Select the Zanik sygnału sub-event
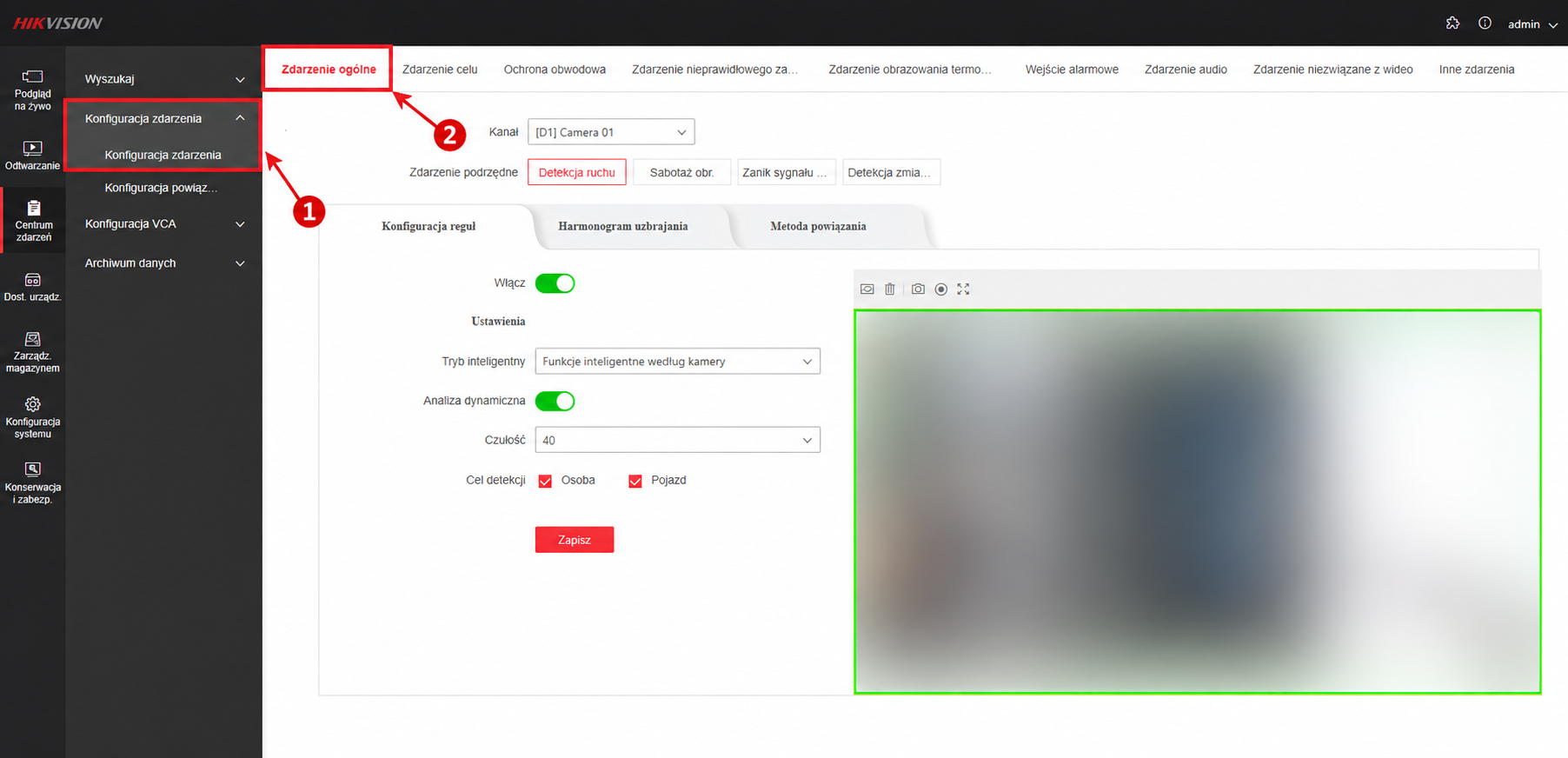 pos(787,172)
